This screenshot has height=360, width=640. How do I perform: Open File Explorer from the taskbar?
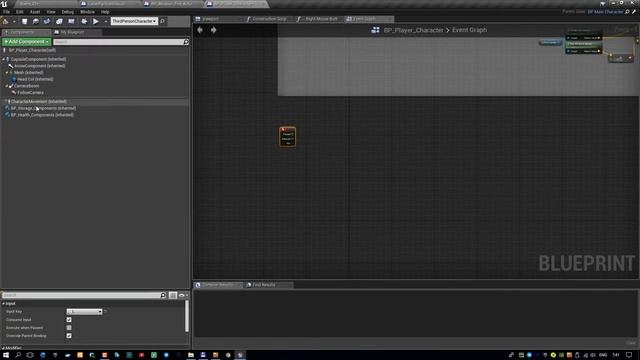tap(191, 355)
